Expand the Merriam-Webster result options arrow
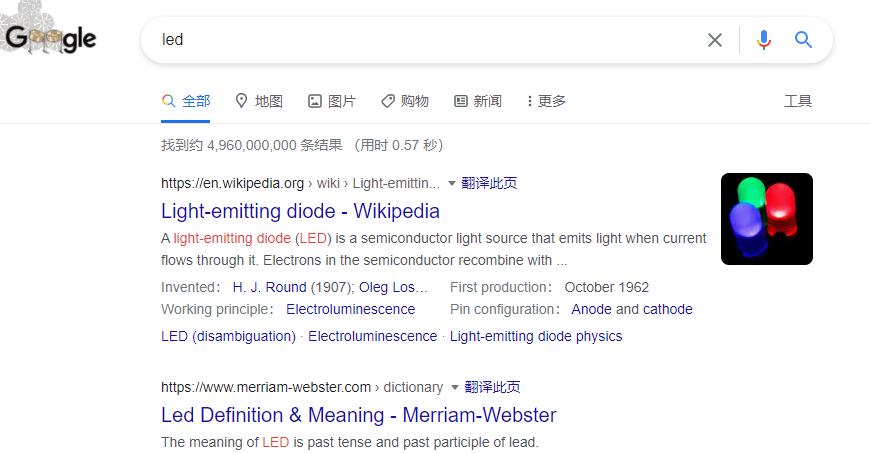The width and height of the screenshot is (870, 453). (455, 387)
